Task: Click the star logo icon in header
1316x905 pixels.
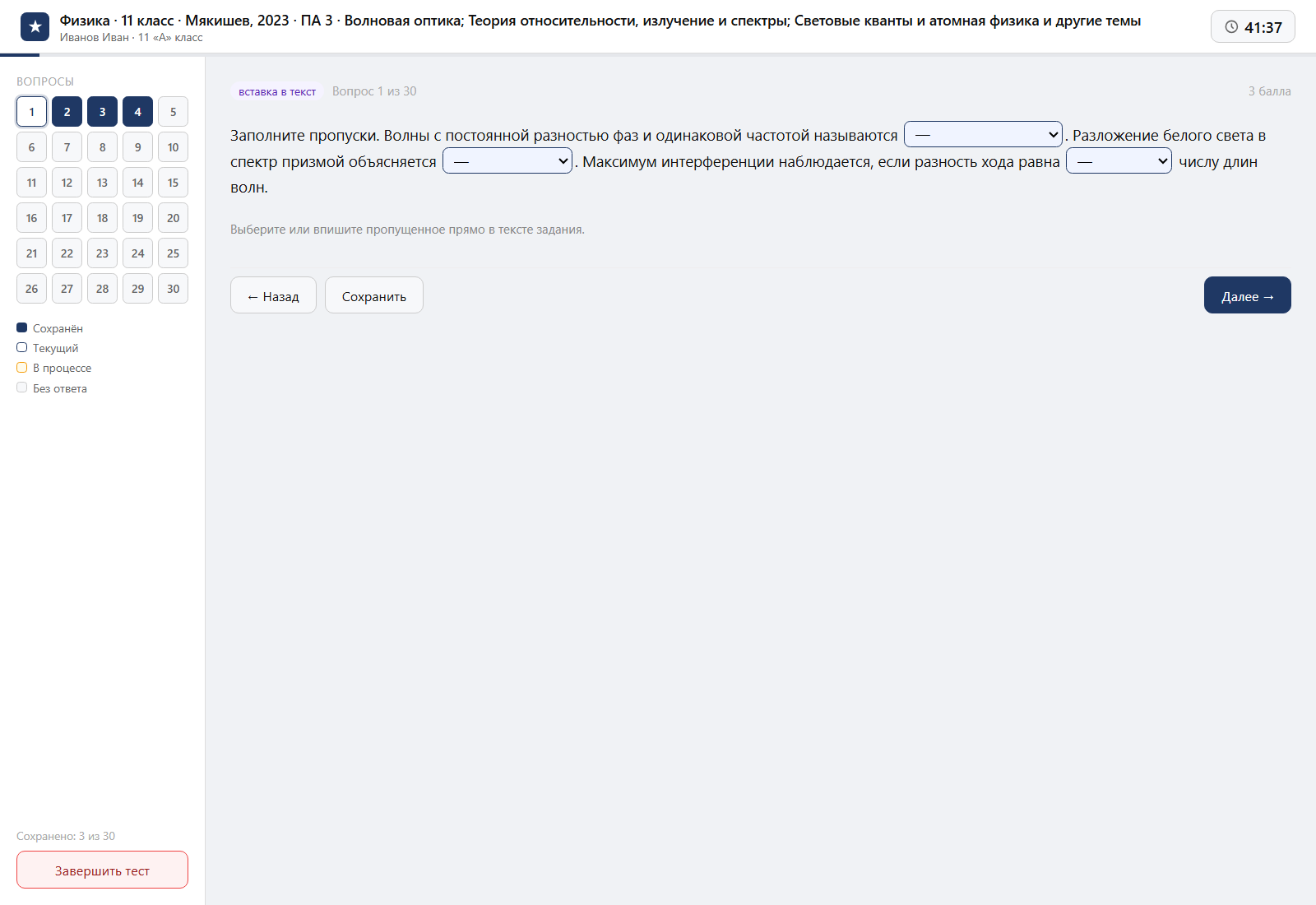Action: coord(35,27)
